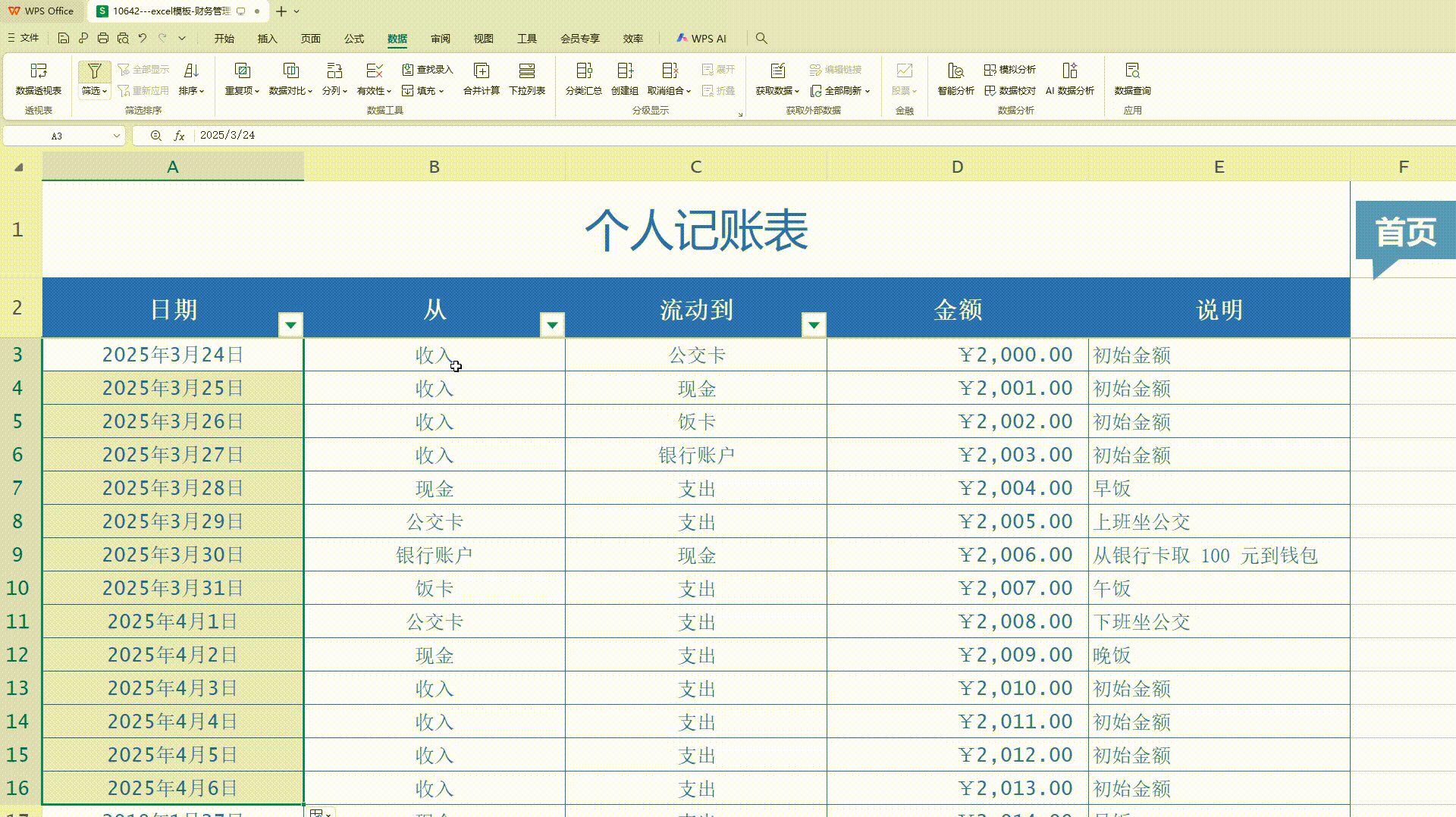The width and height of the screenshot is (1456, 817).
Task: Open a new tab with plus button
Action: pyautogui.click(x=281, y=11)
